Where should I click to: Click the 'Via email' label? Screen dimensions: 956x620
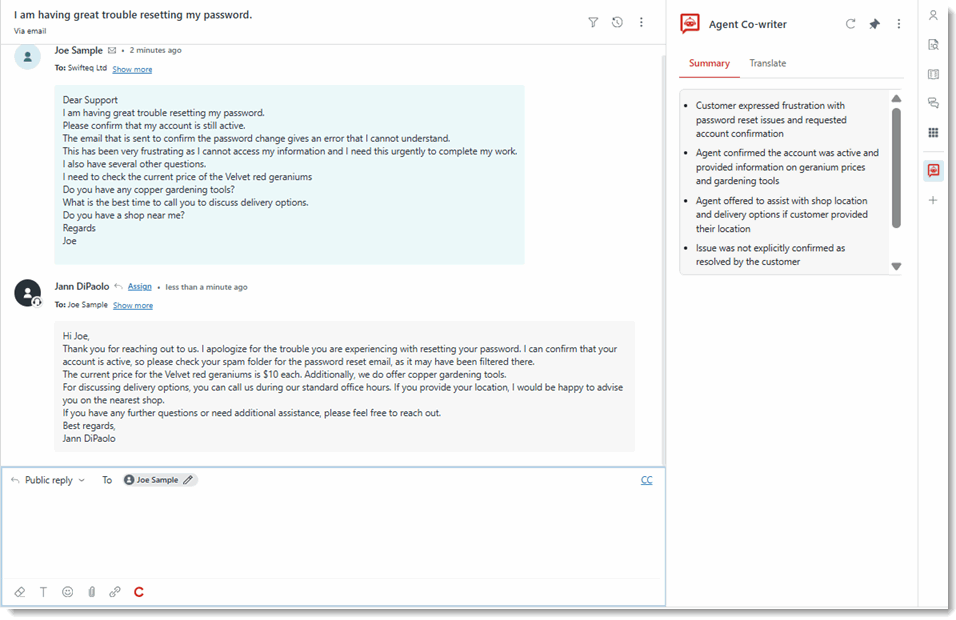30,31
